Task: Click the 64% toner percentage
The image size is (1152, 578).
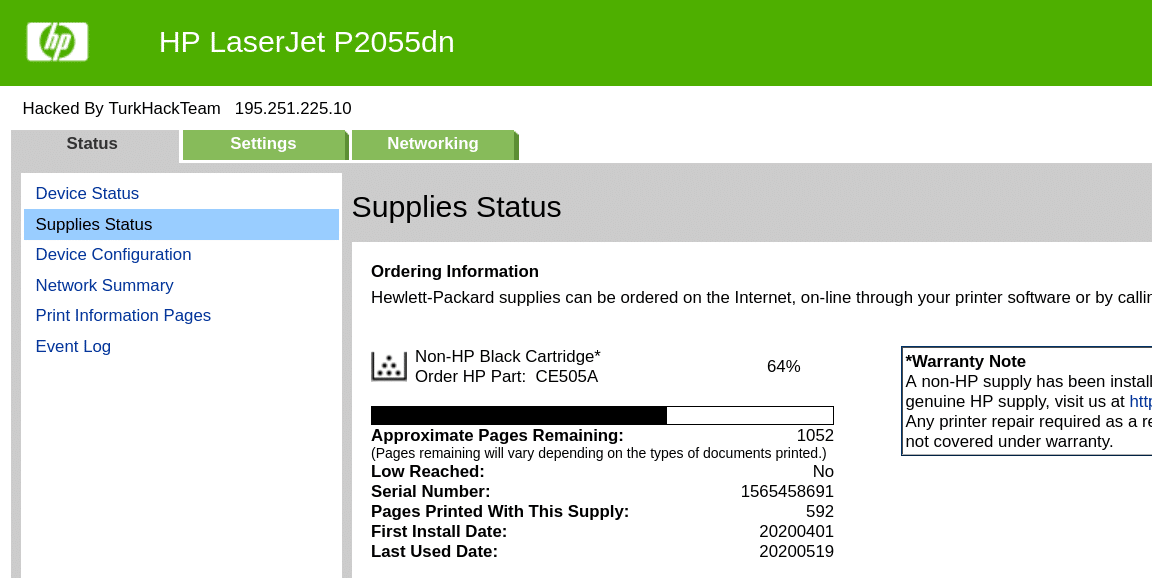Action: [x=783, y=367]
